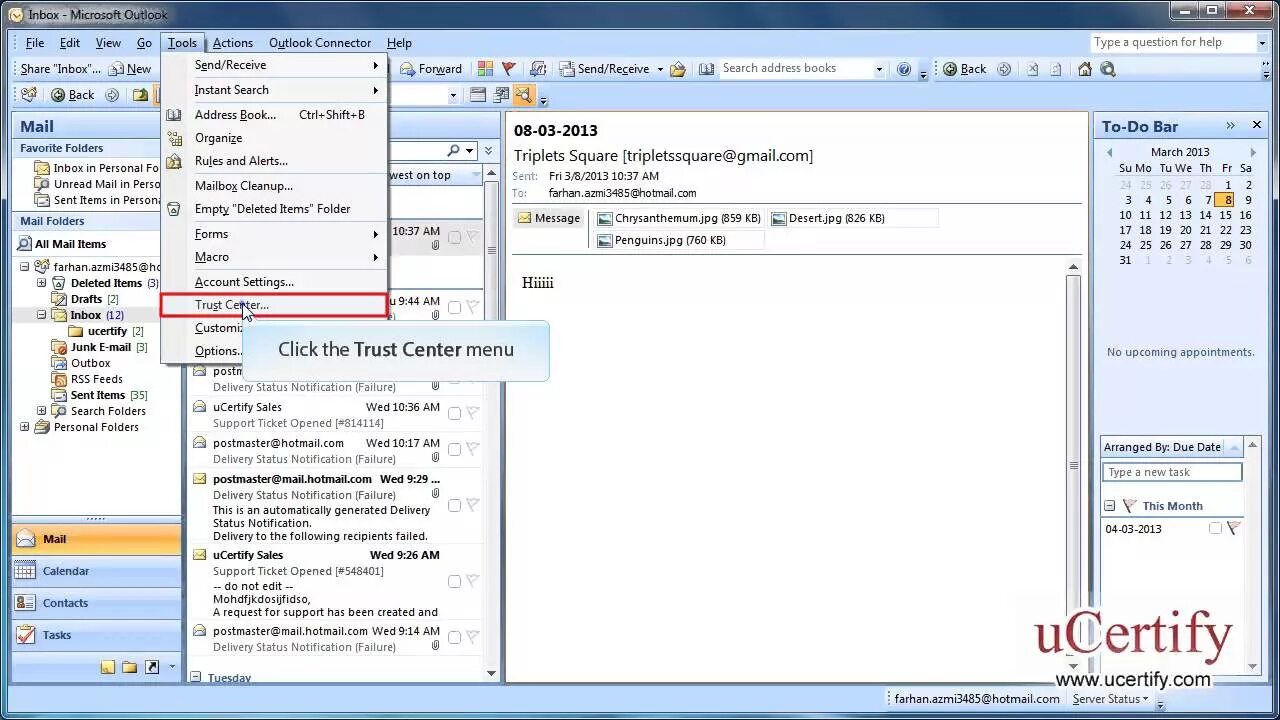Image resolution: width=1280 pixels, height=720 pixels.
Task: Switch to the Calendar pane
Action: (97, 571)
